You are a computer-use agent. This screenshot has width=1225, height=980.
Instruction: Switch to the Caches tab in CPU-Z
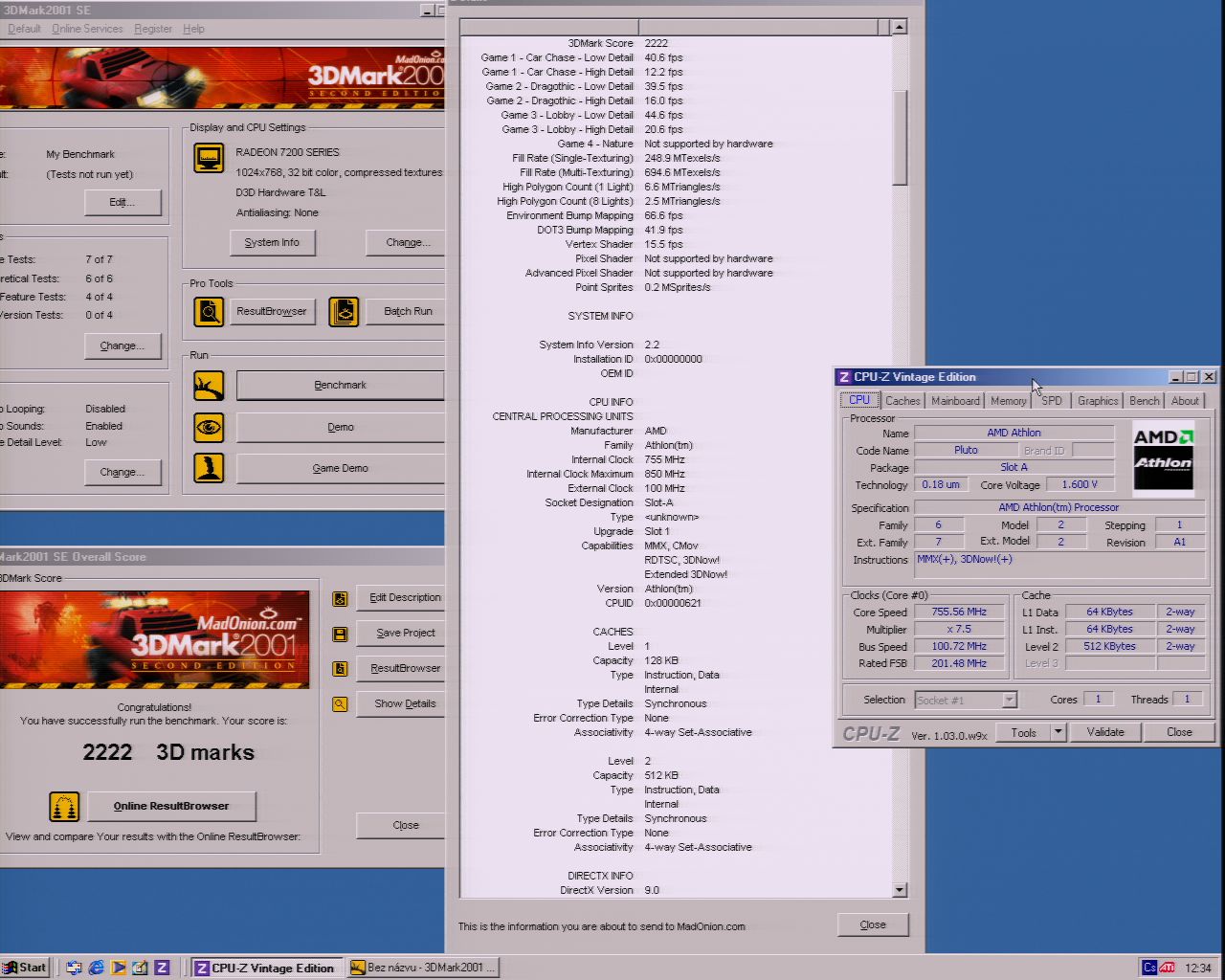point(902,401)
